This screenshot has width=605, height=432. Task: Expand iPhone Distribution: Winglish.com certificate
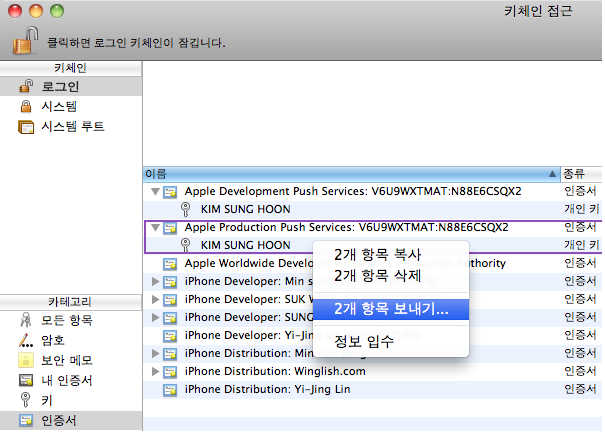pyautogui.click(x=155, y=371)
